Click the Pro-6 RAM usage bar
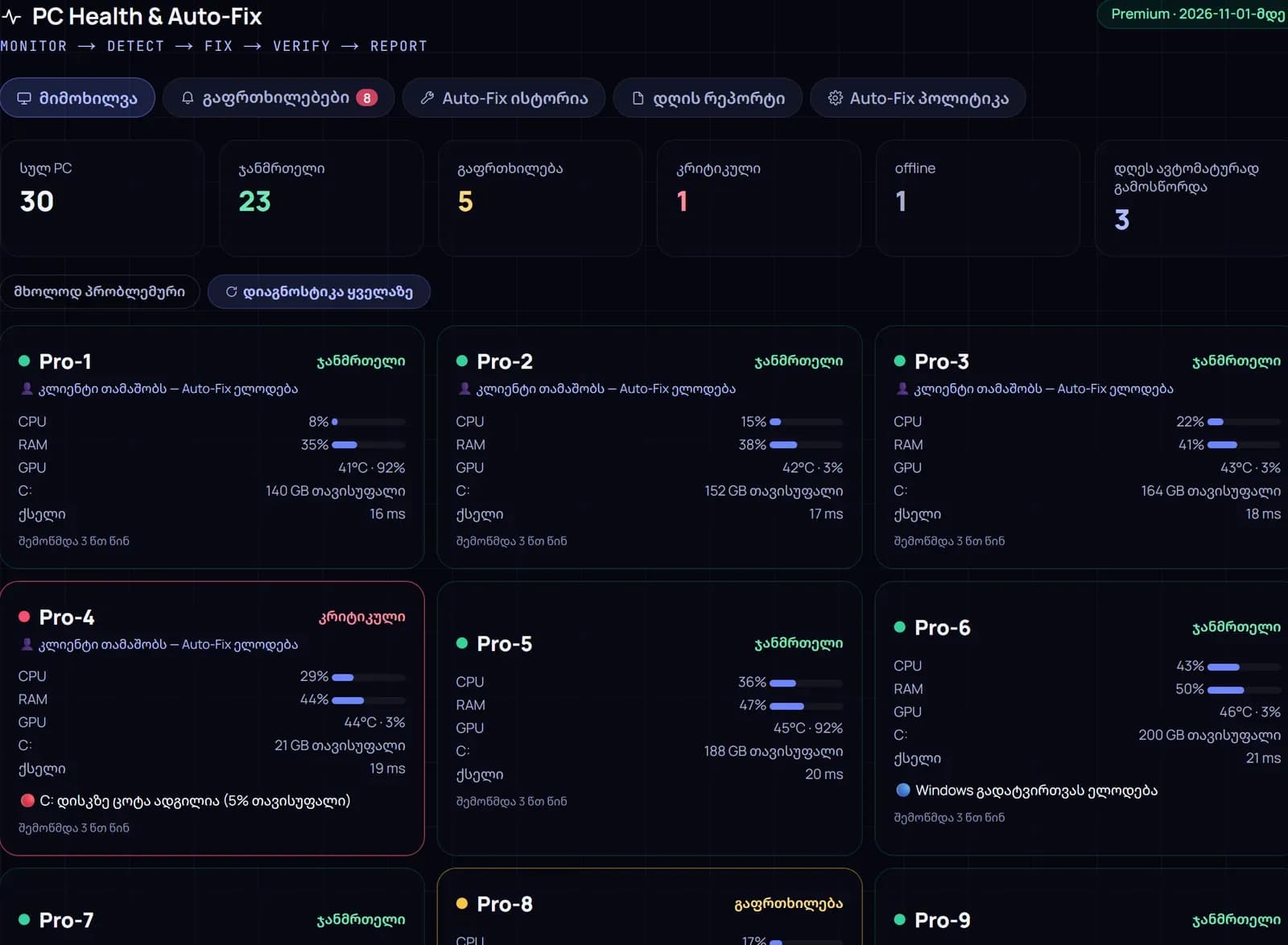The height and width of the screenshot is (945, 1288). tap(1244, 690)
